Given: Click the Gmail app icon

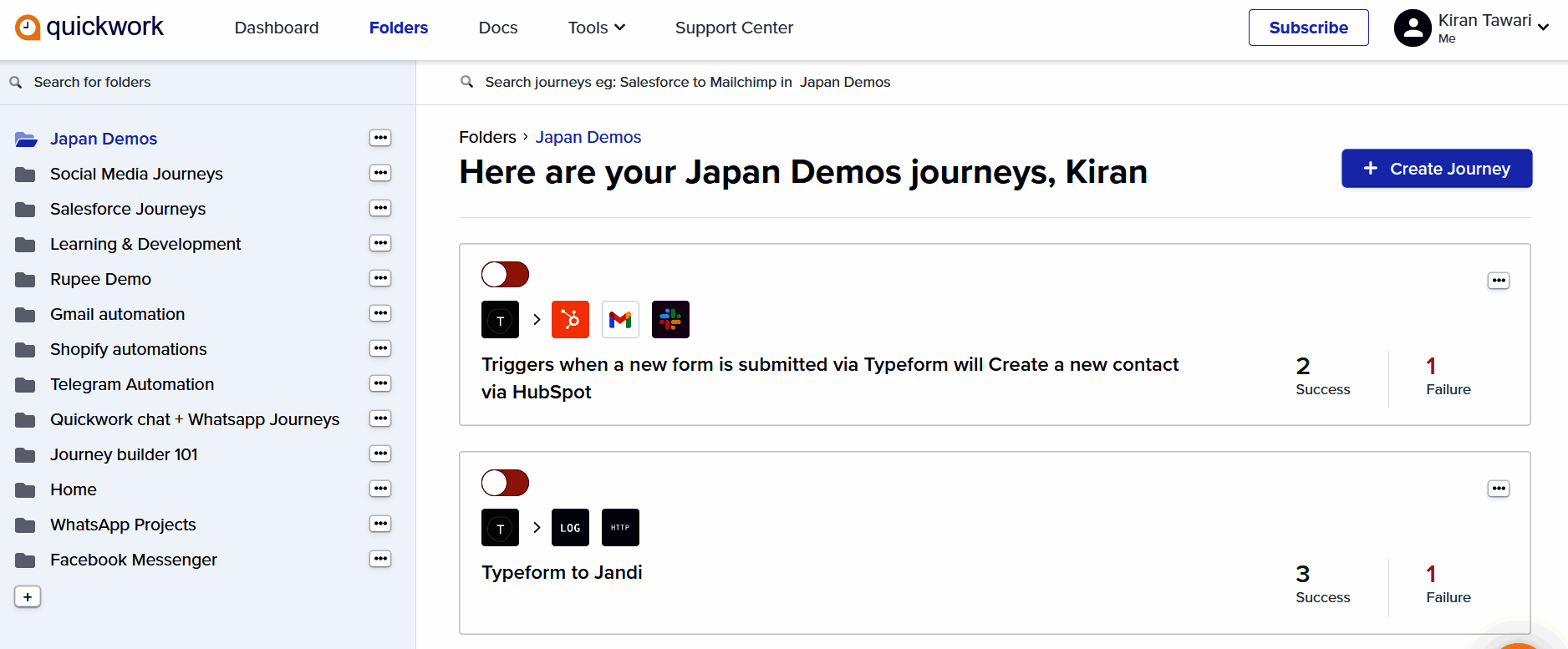Looking at the screenshot, I should tap(620, 319).
